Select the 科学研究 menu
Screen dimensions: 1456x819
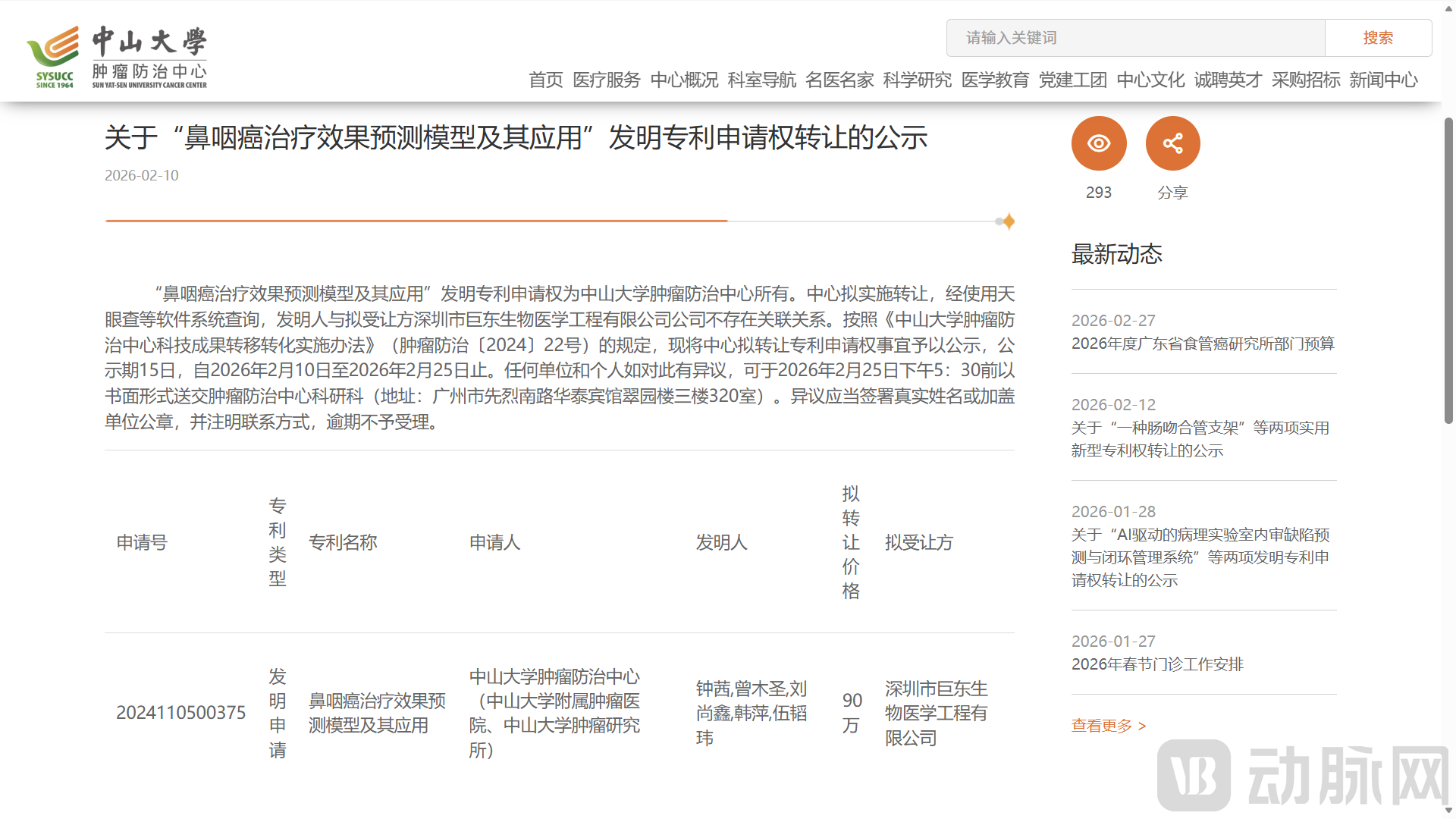tap(917, 80)
